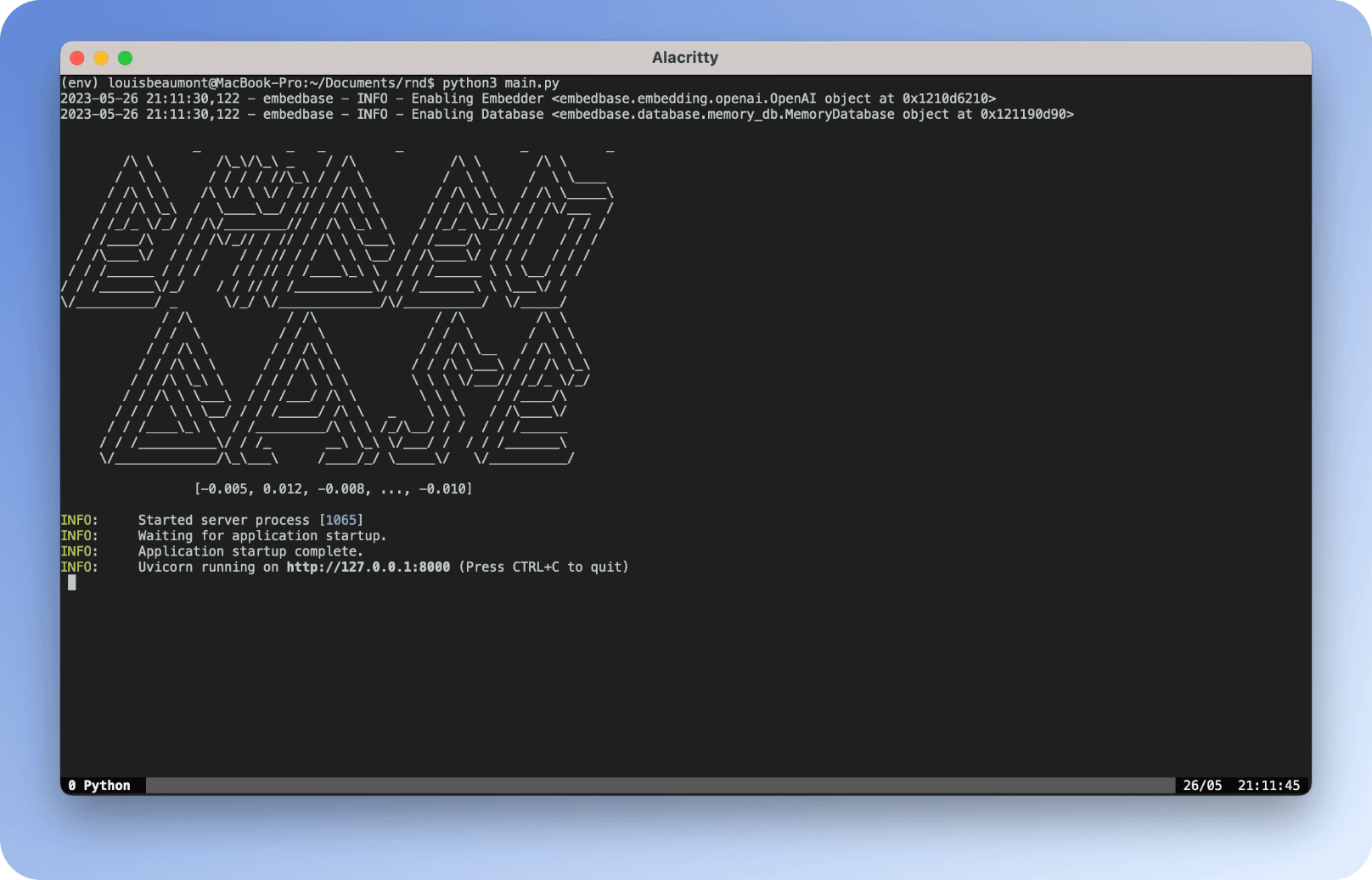Click the process ID 1065 text
Screen dimensions: 1372x880
pyautogui.click(x=341, y=520)
